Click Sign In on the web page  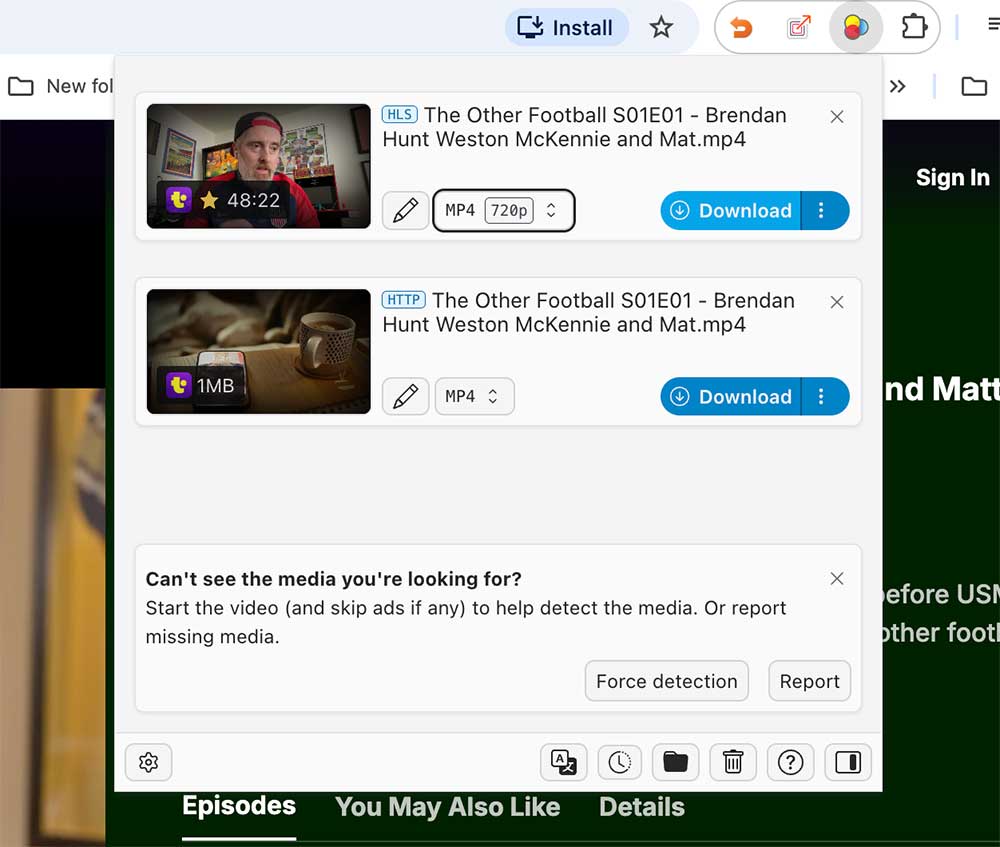click(952, 177)
